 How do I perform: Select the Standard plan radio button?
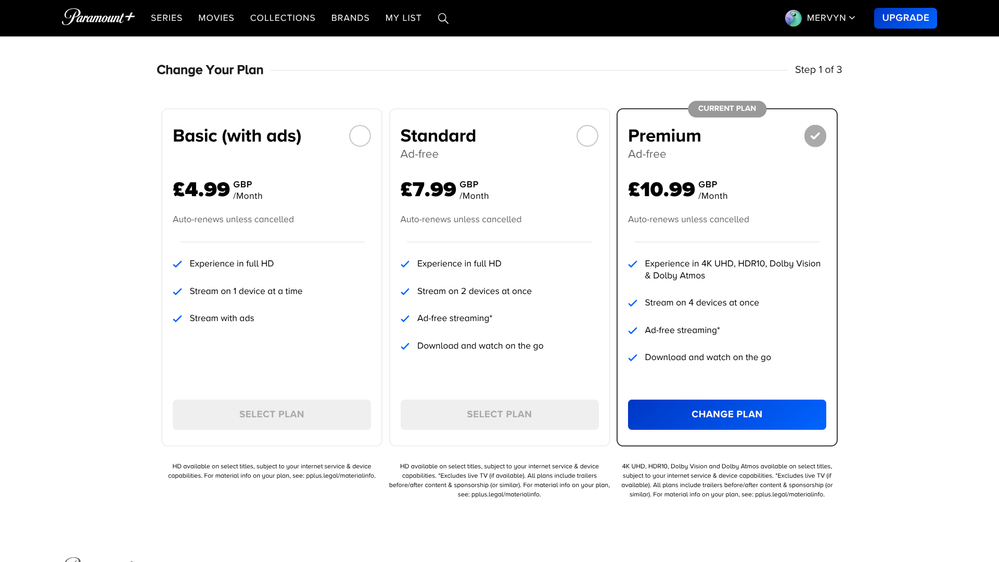[587, 136]
